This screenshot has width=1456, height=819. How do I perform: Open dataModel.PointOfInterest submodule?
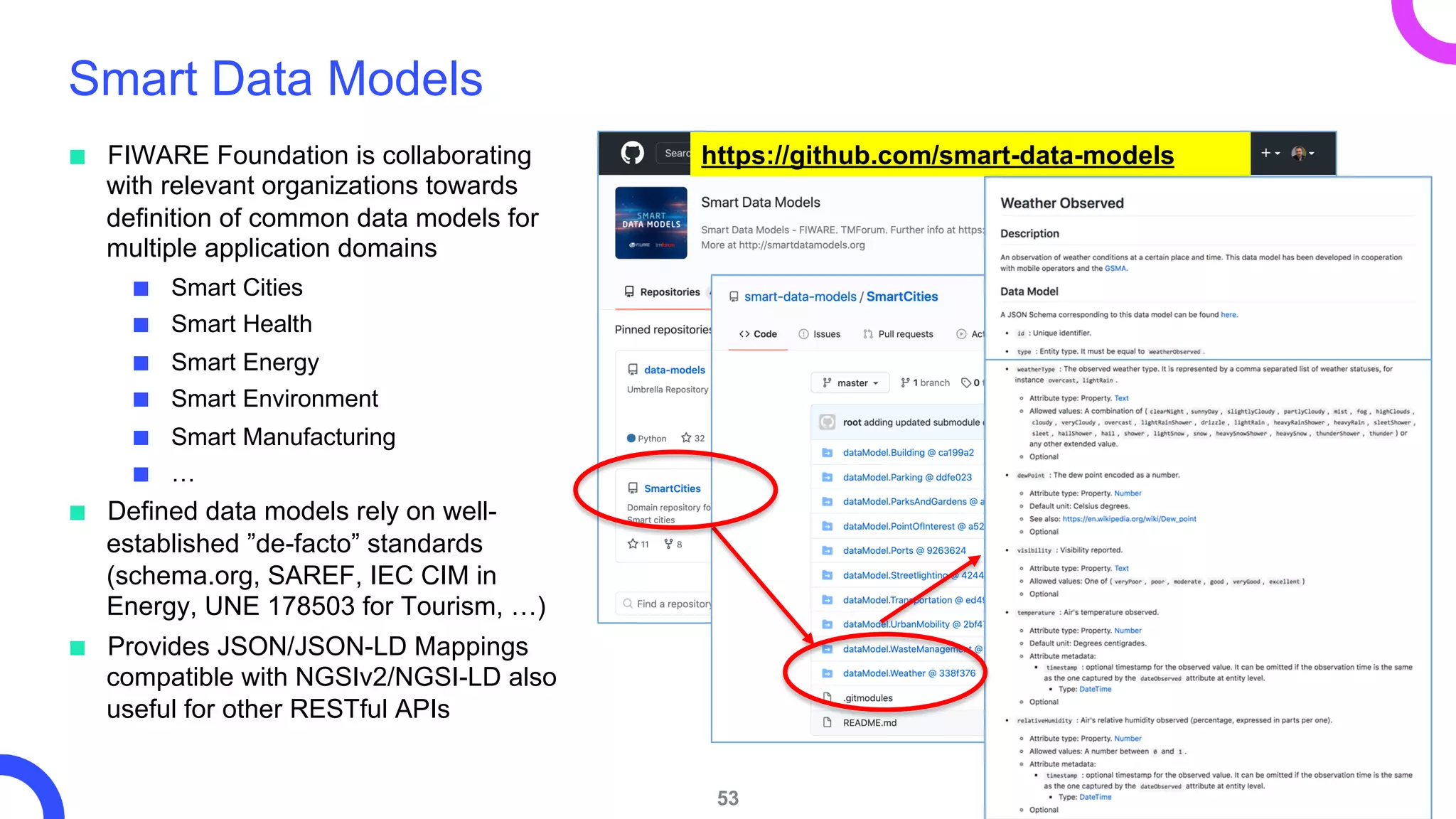(913, 527)
